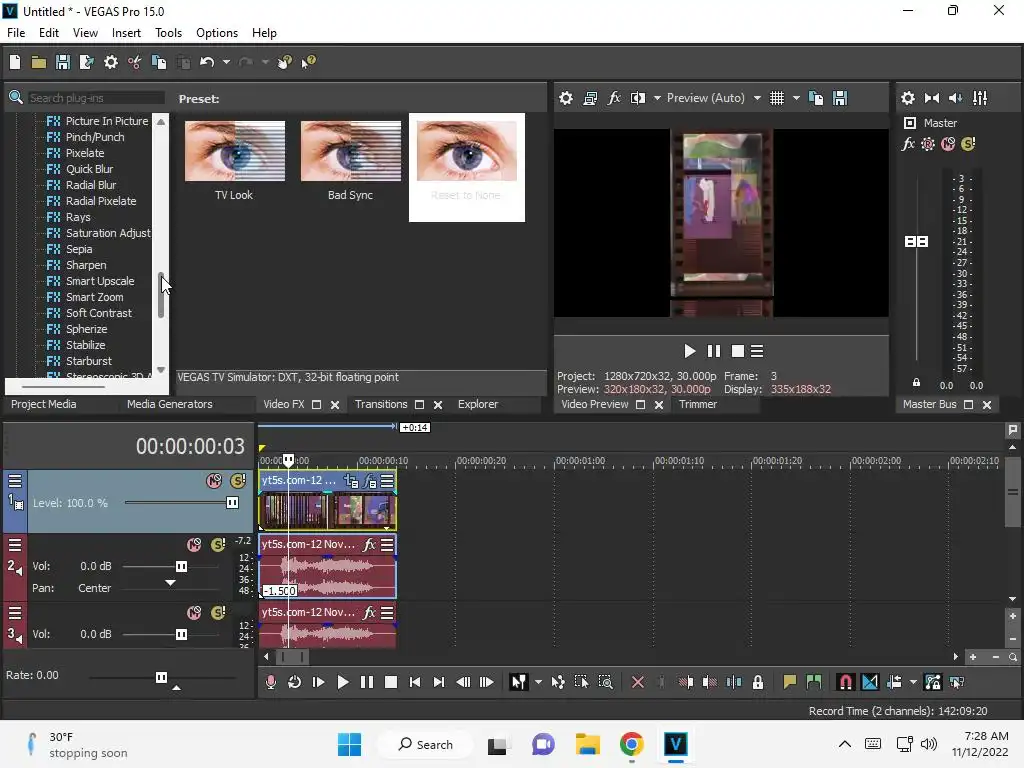Open Video Output FX in the preview toolbar
This screenshot has width=1024, height=768.
point(614,98)
